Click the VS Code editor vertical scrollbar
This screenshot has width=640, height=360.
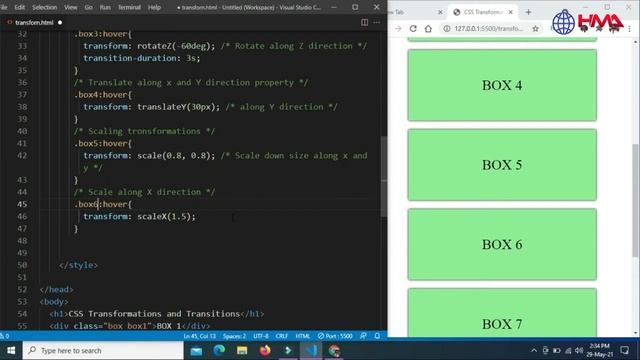click(384, 176)
